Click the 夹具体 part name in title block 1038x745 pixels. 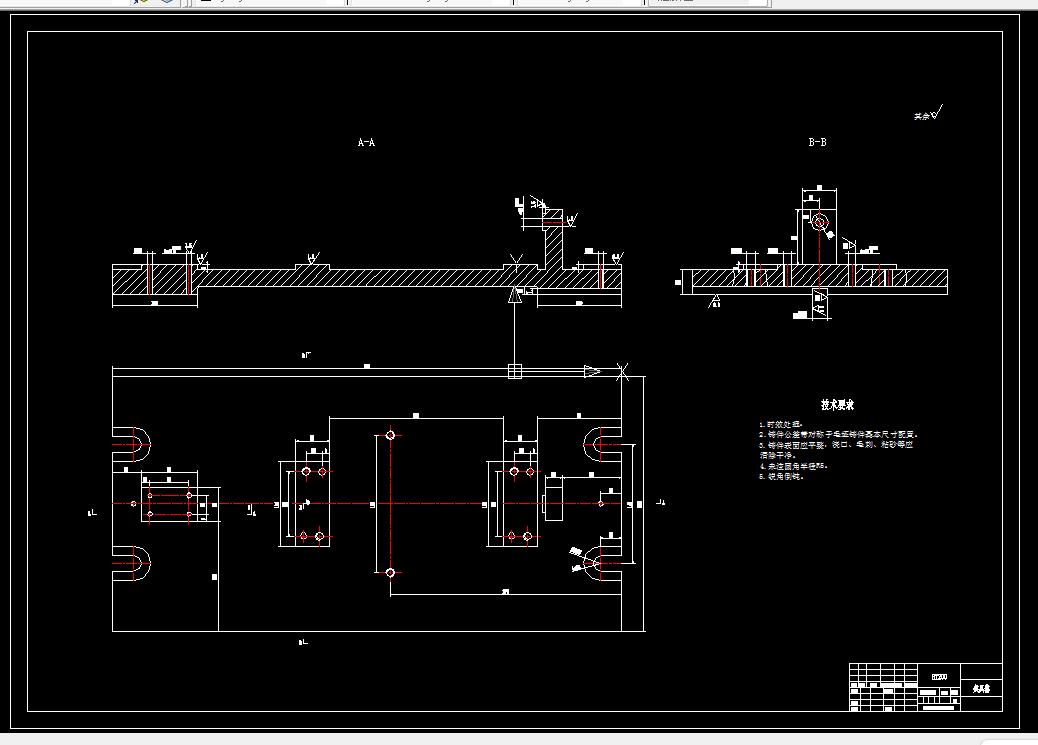(x=981, y=689)
